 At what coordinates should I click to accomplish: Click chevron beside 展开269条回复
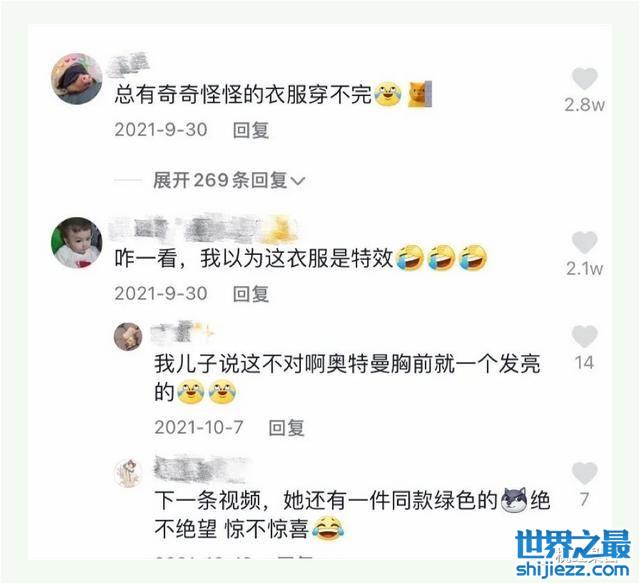click(298, 181)
